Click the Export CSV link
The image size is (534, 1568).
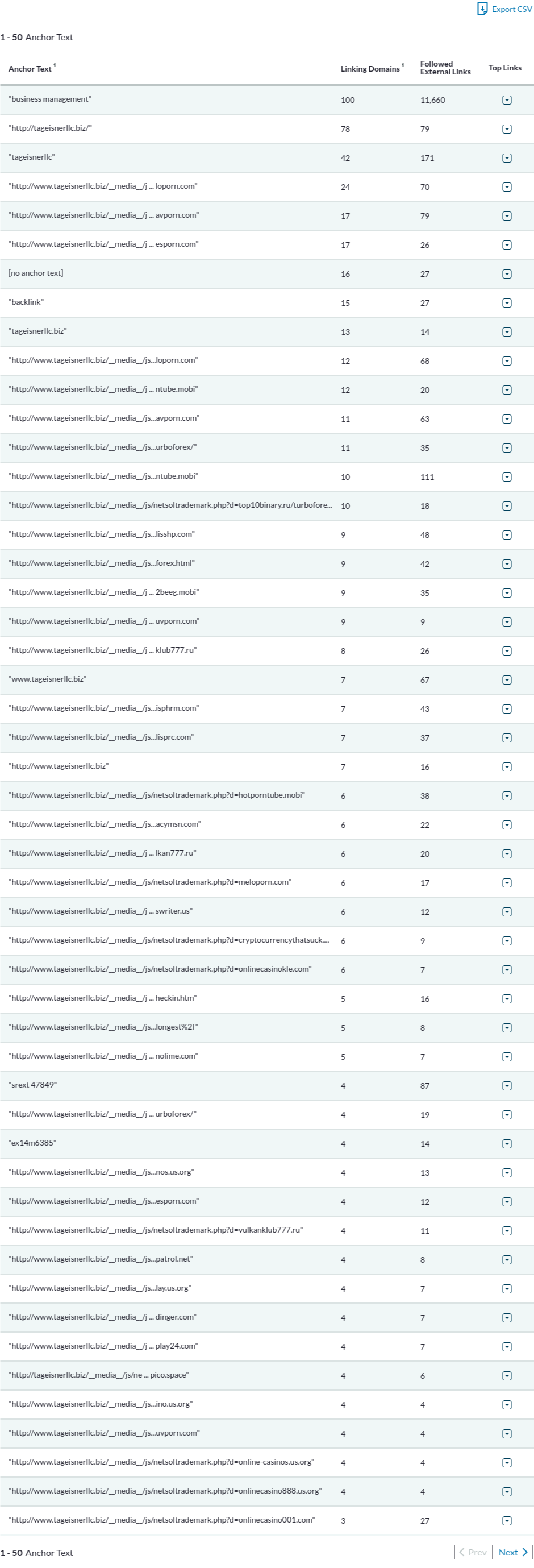pos(511,9)
